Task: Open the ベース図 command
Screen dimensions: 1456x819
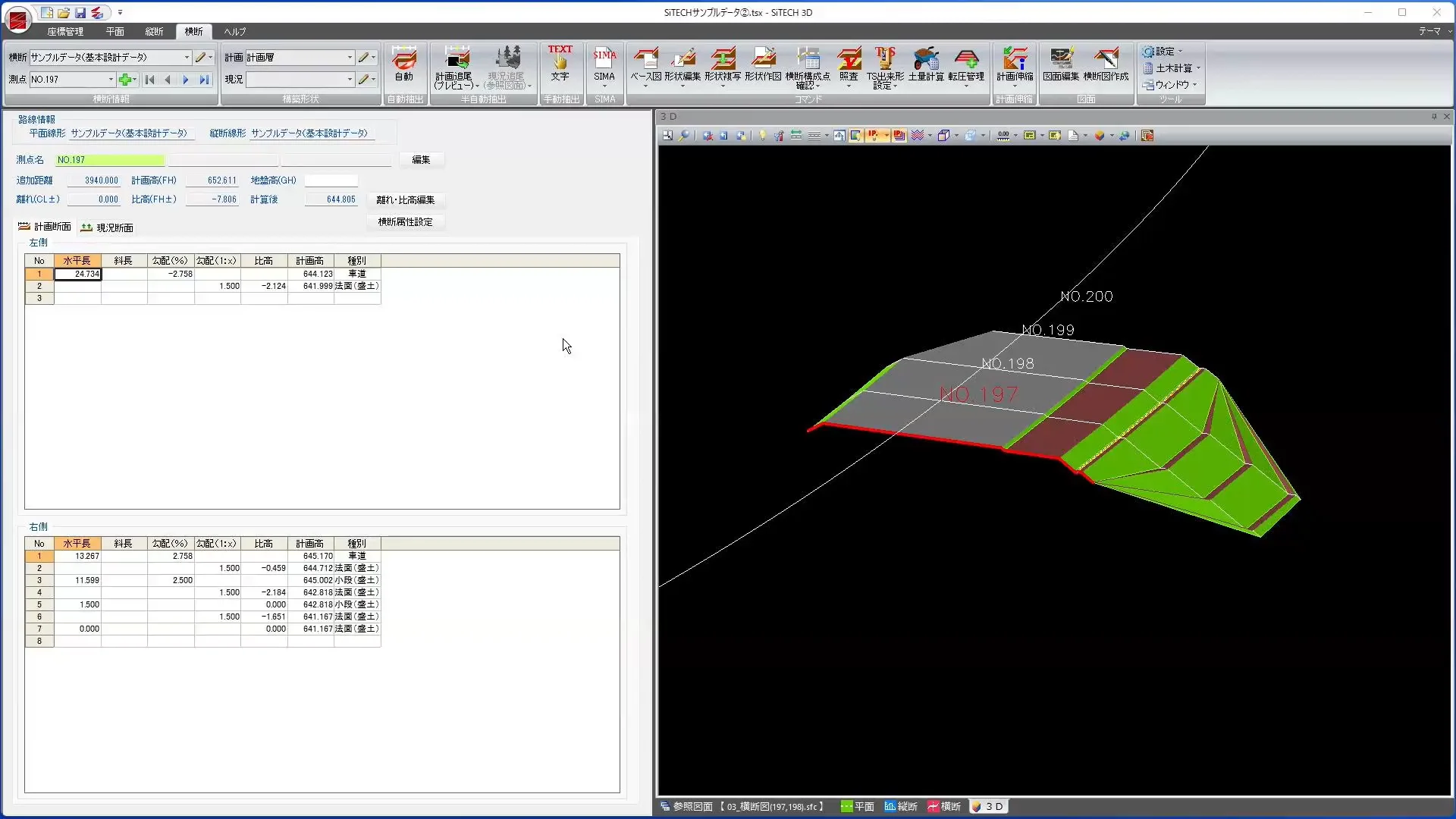Action: (645, 65)
